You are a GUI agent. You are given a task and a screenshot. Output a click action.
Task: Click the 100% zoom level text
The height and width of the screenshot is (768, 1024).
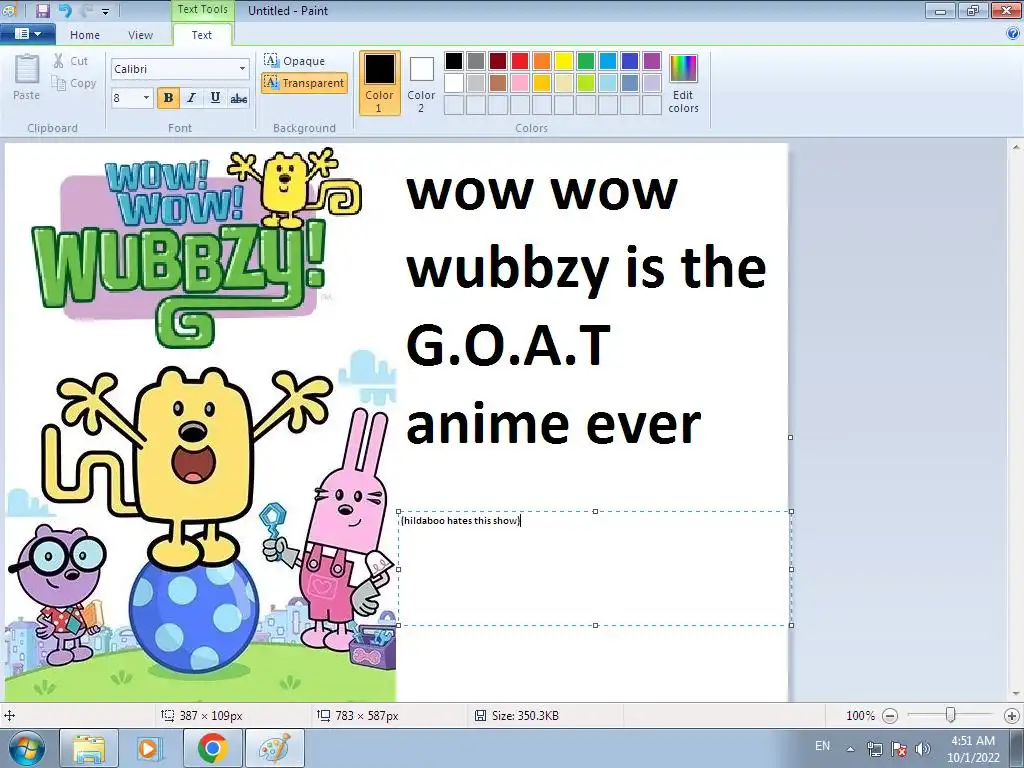click(860, 716)
